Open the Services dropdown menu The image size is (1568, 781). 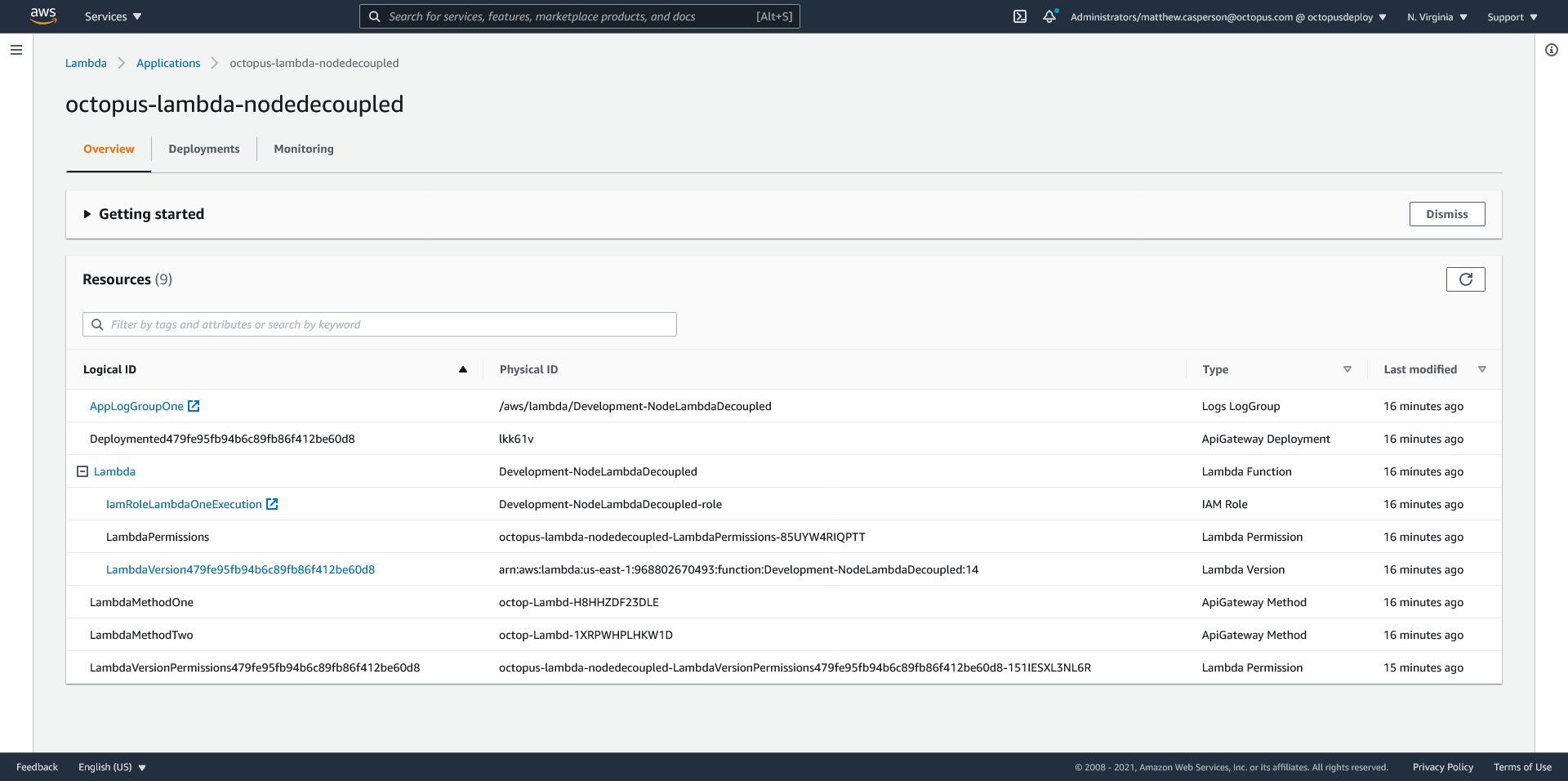click(113, 16)
